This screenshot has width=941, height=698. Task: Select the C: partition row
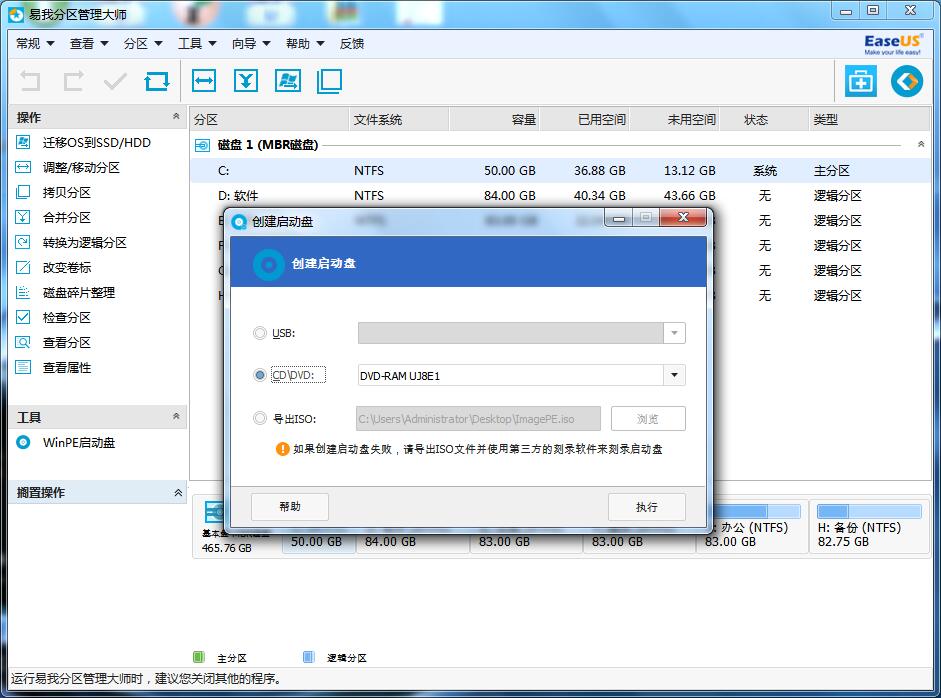pos(561,170)
